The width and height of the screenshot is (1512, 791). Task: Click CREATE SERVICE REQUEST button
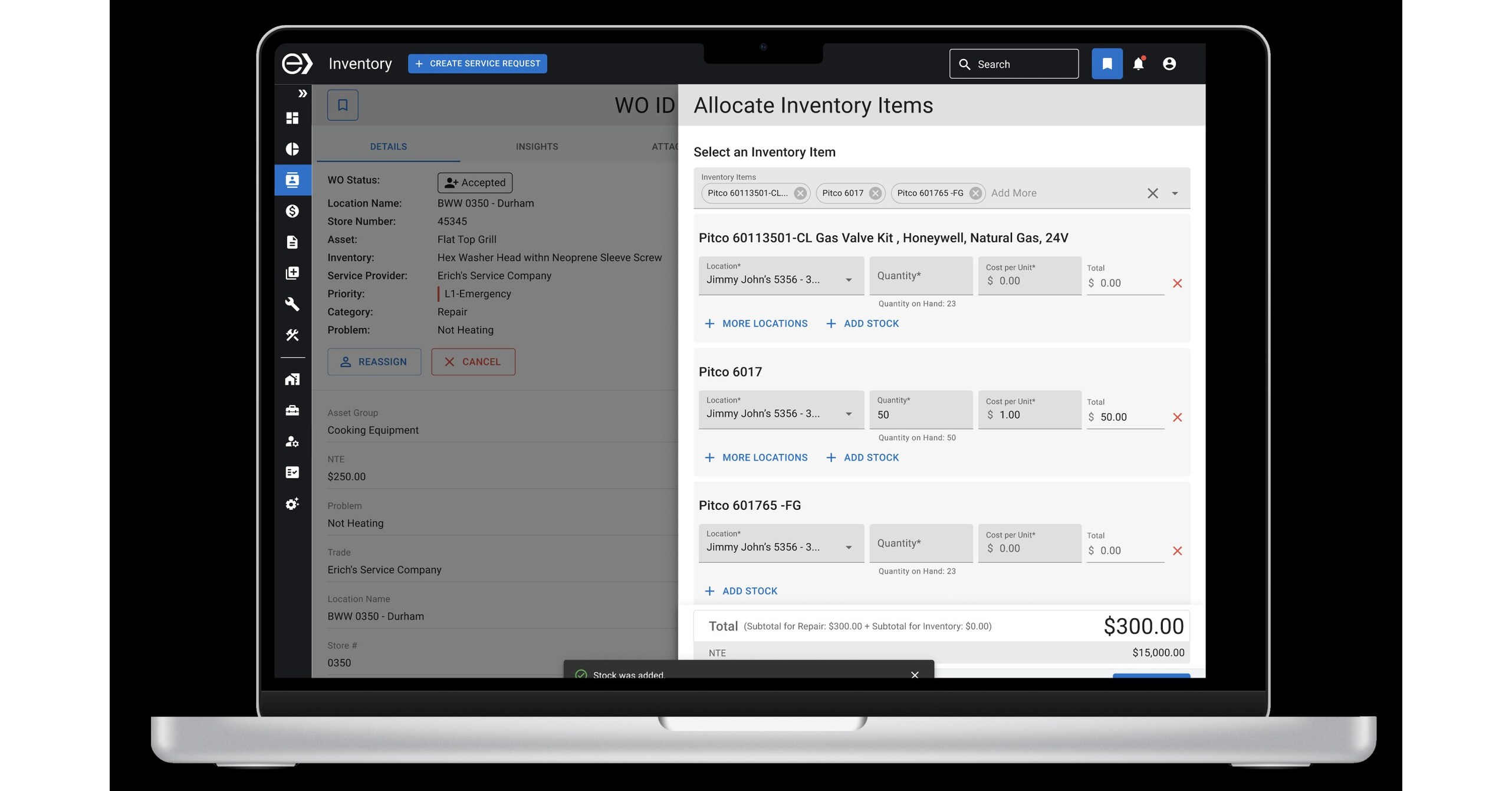(478, 63)
